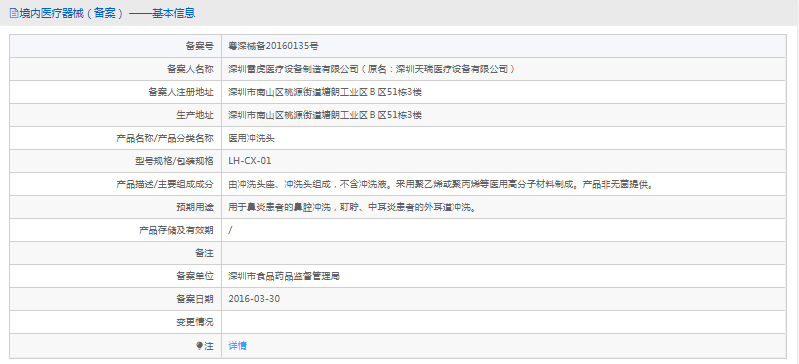The height and width of the screenshot is (364, 799).
Task: Open the 详情 link in the 注 row
Action: point(237,346)
